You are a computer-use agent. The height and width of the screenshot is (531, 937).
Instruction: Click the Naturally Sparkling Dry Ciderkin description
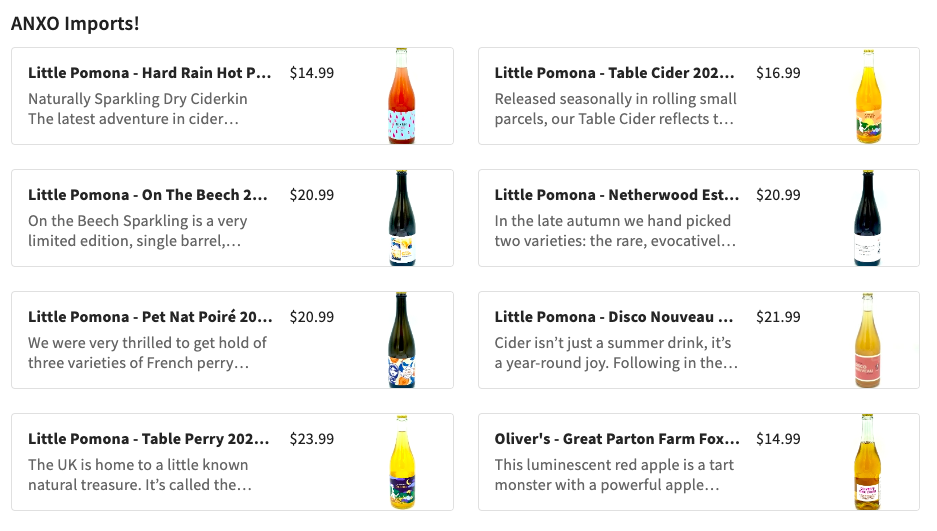[138, 99]
